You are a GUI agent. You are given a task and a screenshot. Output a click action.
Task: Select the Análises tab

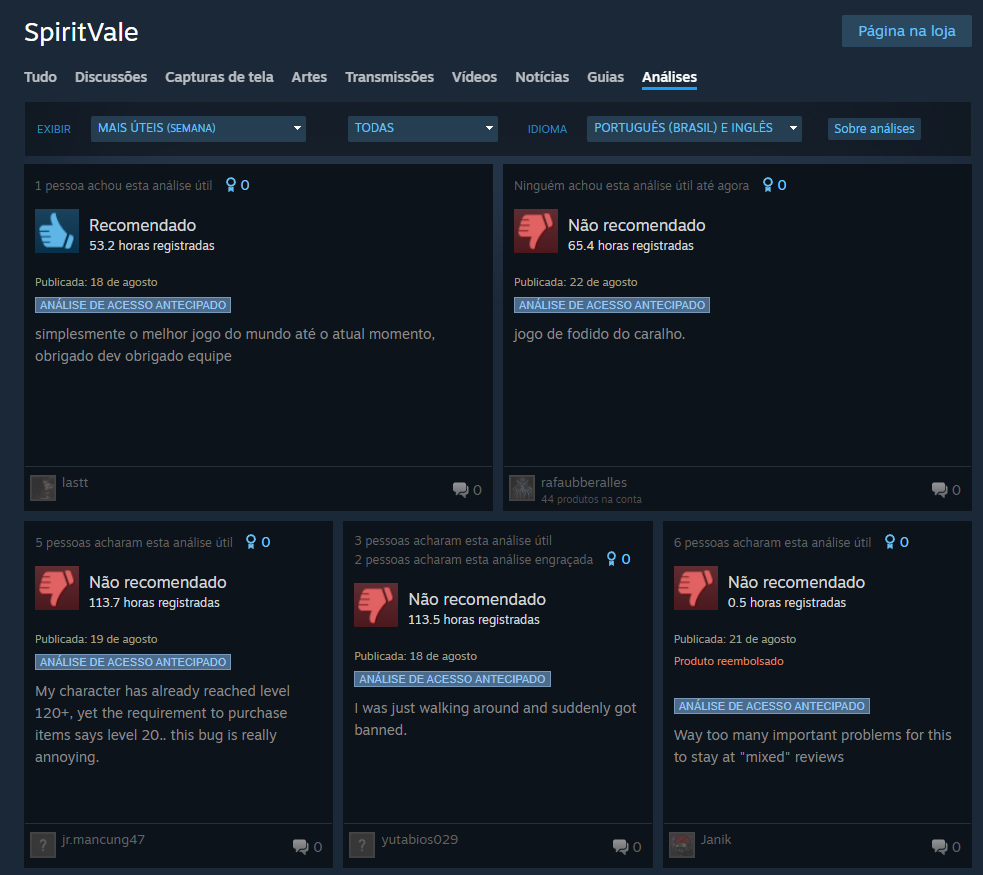pyautogui.click(x=670, y=77)
